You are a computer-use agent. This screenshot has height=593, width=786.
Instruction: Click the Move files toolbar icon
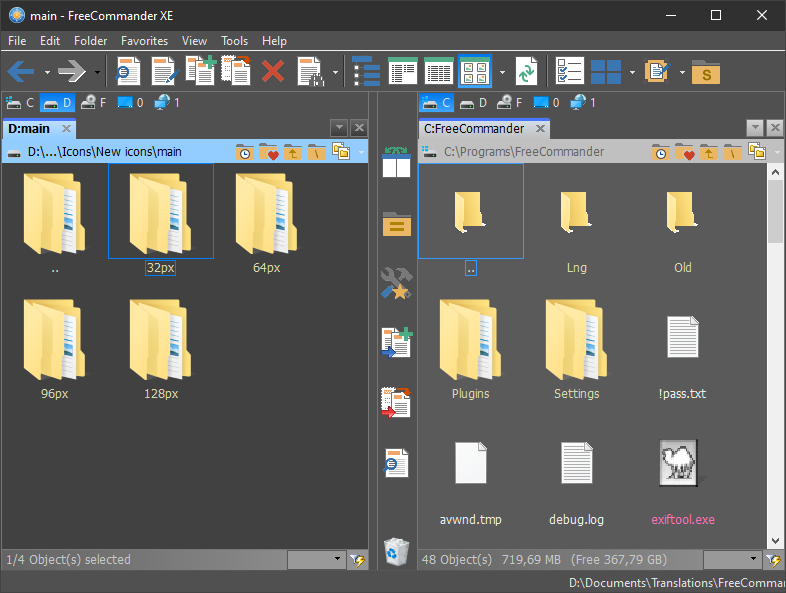236,71
